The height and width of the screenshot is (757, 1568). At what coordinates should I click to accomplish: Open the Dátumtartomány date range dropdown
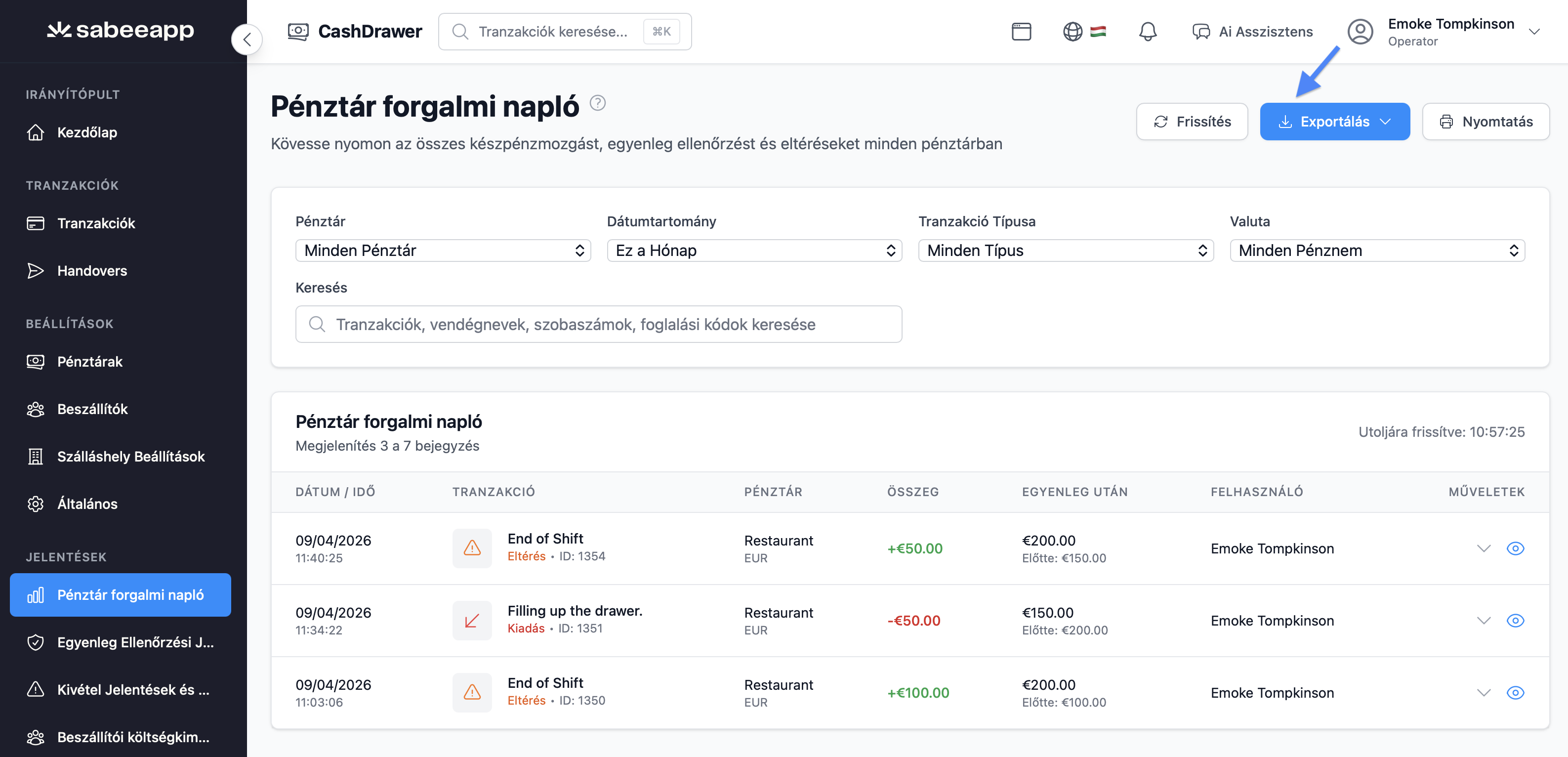753,251
